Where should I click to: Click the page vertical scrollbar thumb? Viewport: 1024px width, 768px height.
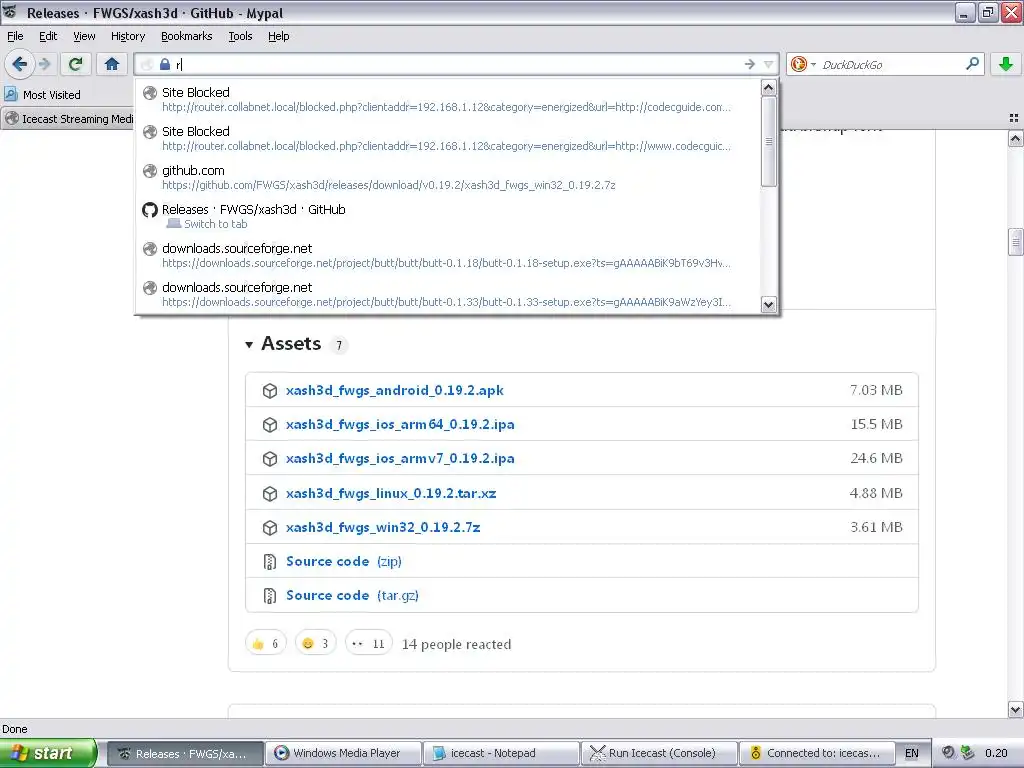1015,242
